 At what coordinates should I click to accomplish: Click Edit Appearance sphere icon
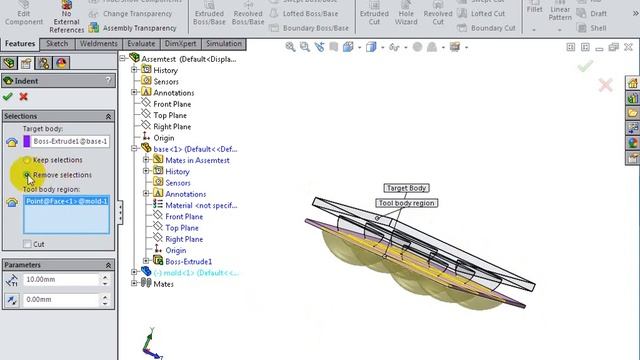click(x=417, y=47)
